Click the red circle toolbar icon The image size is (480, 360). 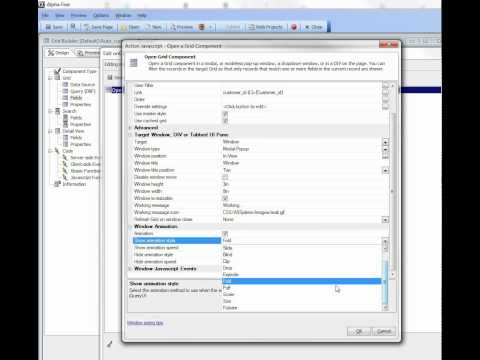tap(294, 27)
